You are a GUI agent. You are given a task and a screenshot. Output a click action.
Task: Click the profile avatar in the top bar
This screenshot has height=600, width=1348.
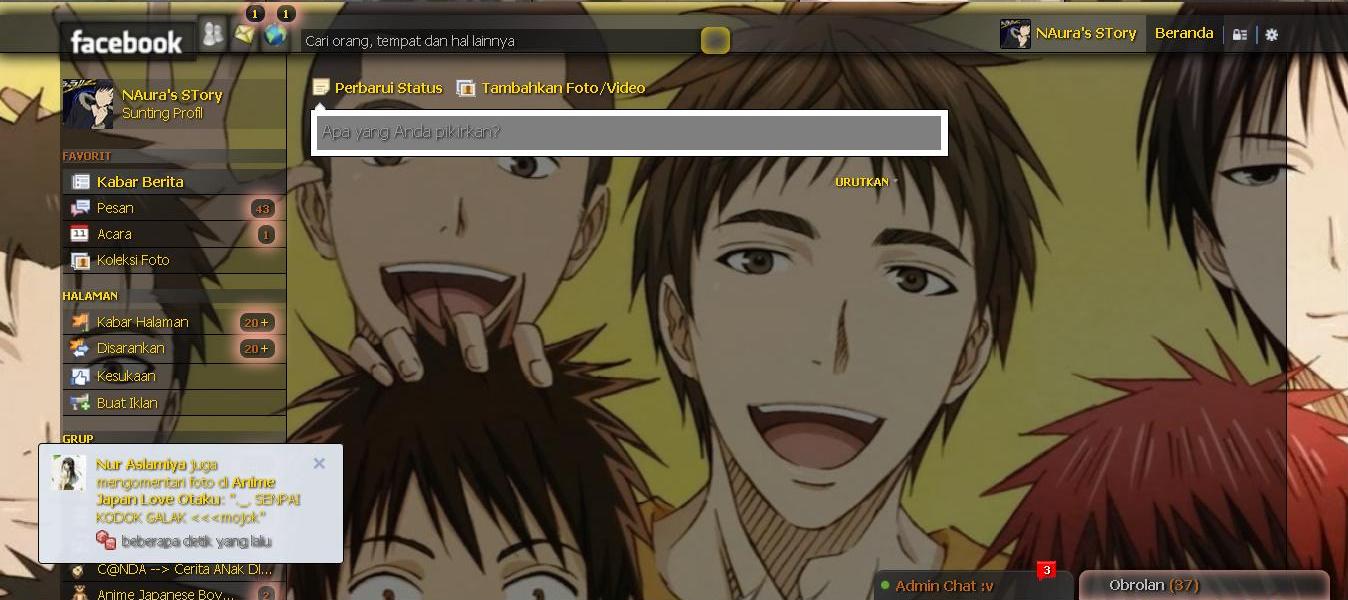pos(1015,33)
